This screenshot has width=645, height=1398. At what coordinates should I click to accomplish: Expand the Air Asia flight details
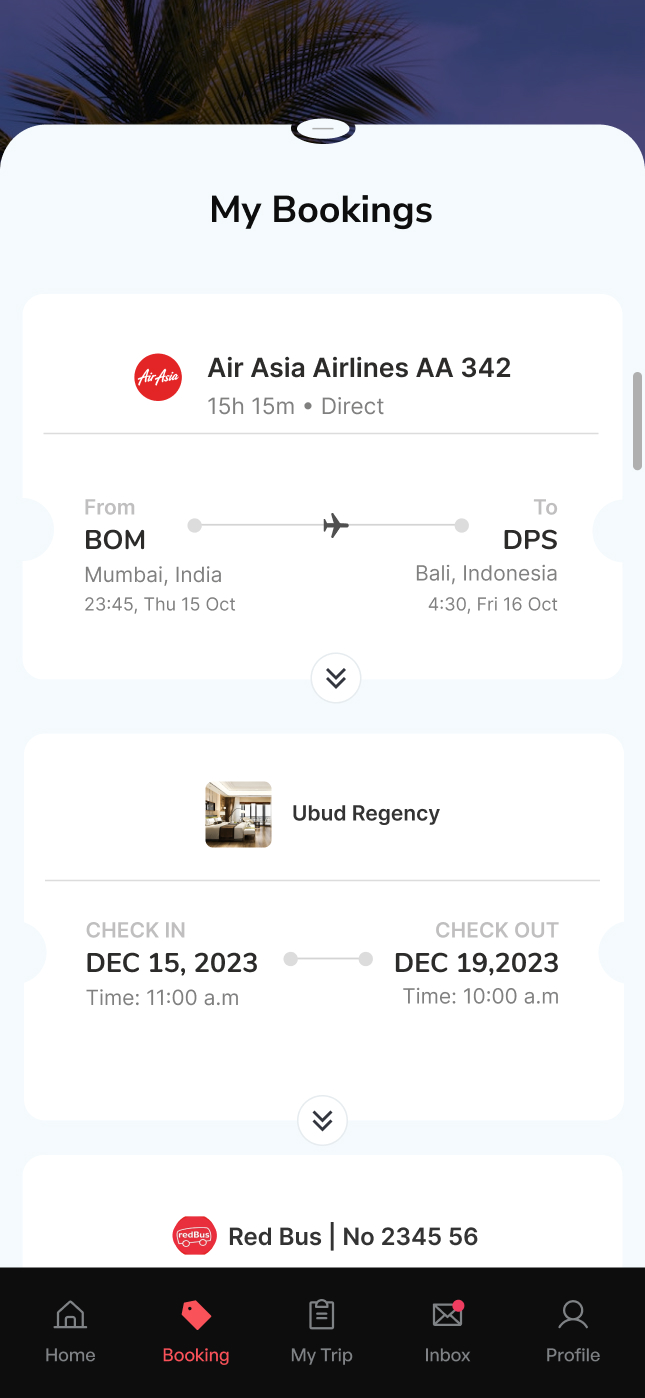click(x=336, y=679)
